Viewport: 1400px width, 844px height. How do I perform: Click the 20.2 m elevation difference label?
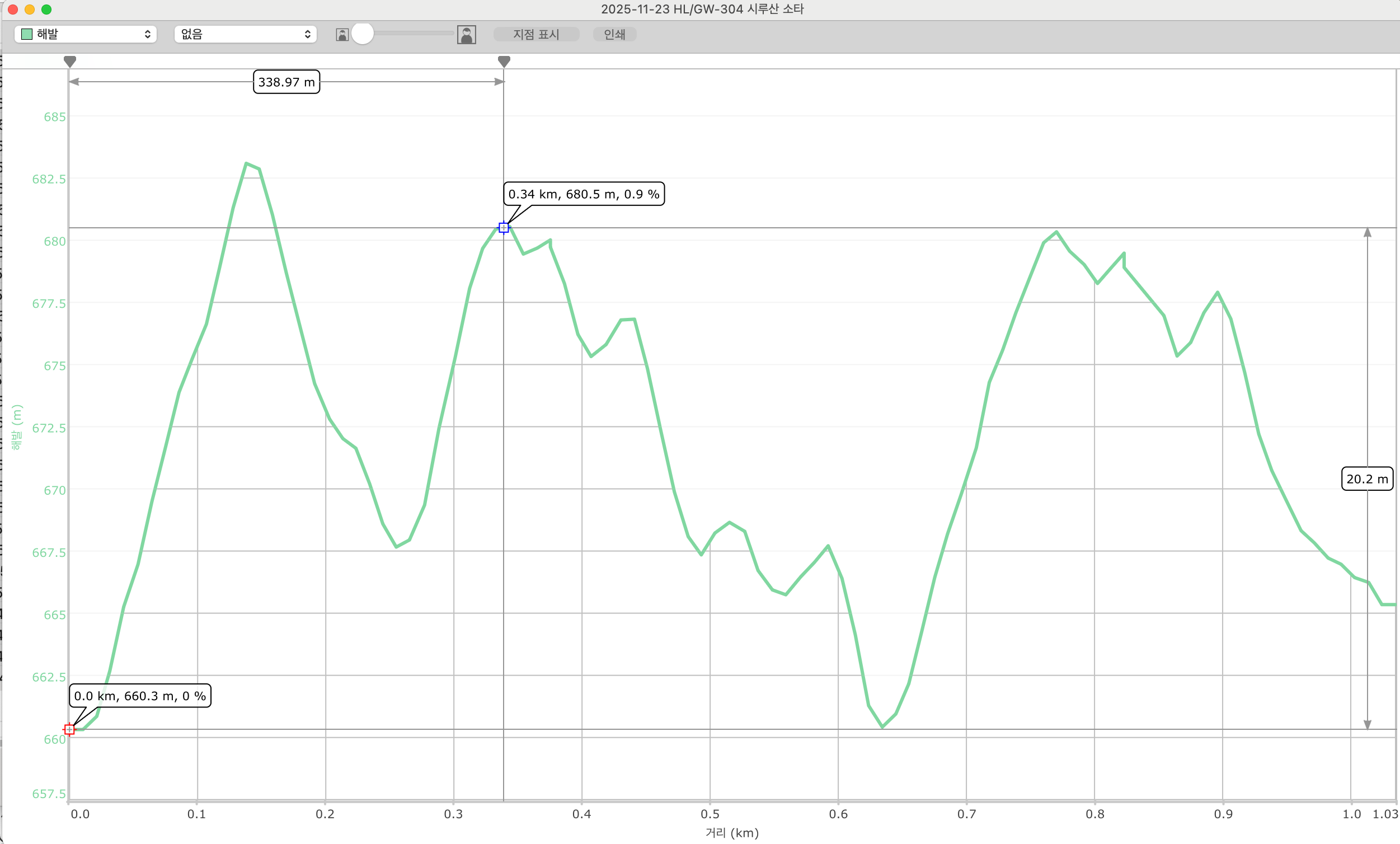(1366, 479)
